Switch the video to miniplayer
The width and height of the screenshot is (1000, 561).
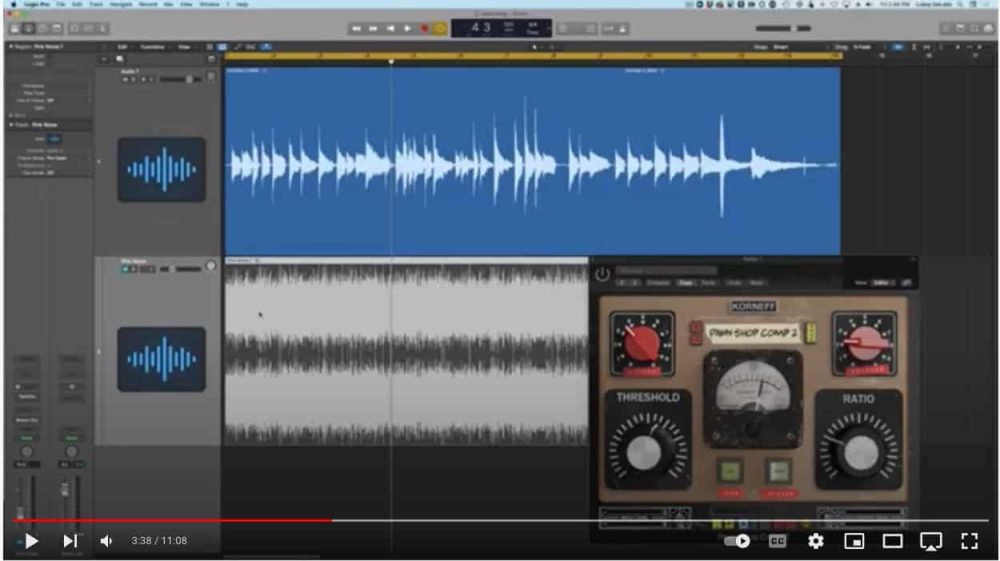pos(854,541)
